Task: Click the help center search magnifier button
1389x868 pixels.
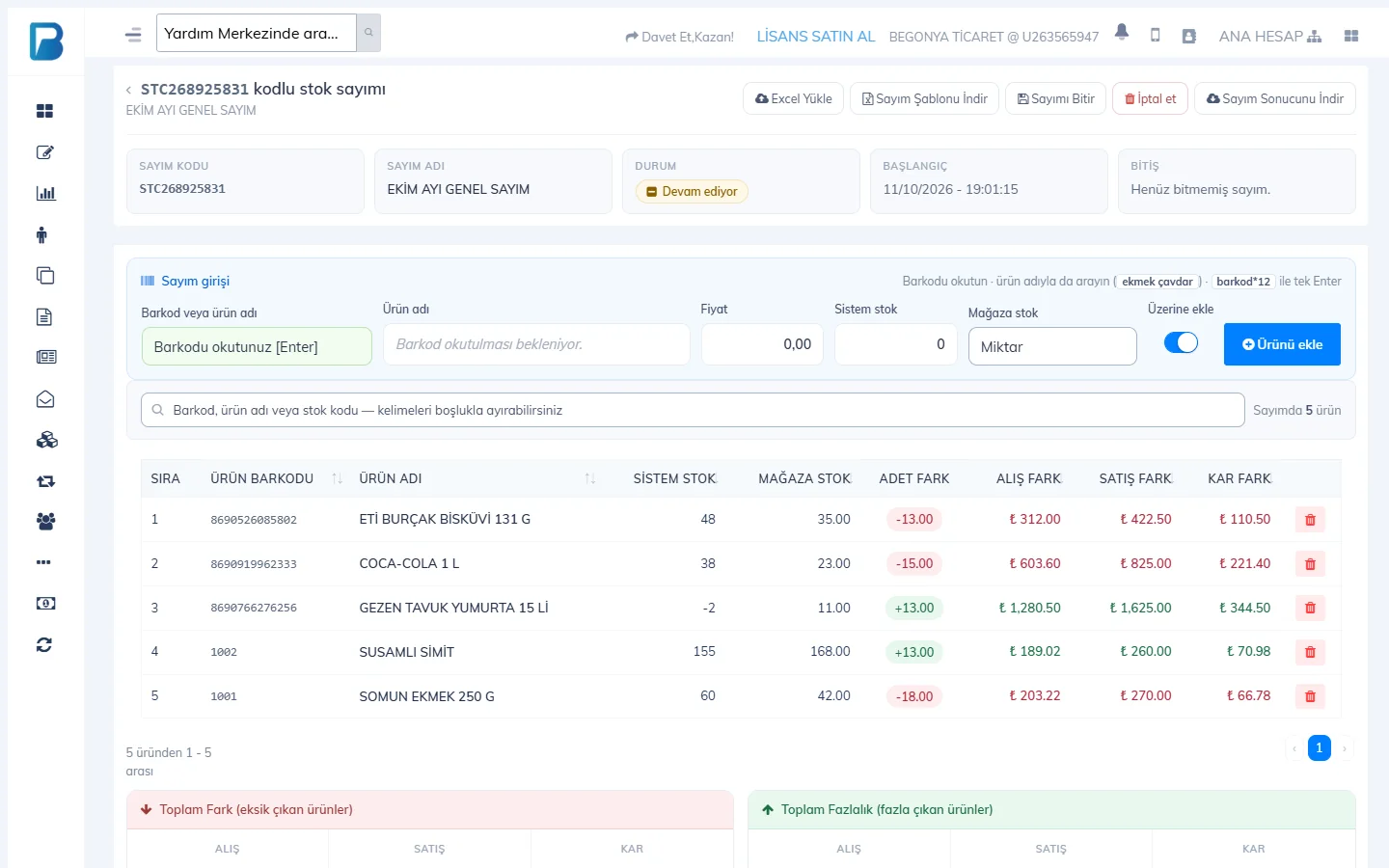Action: click(x=368, y=33)
